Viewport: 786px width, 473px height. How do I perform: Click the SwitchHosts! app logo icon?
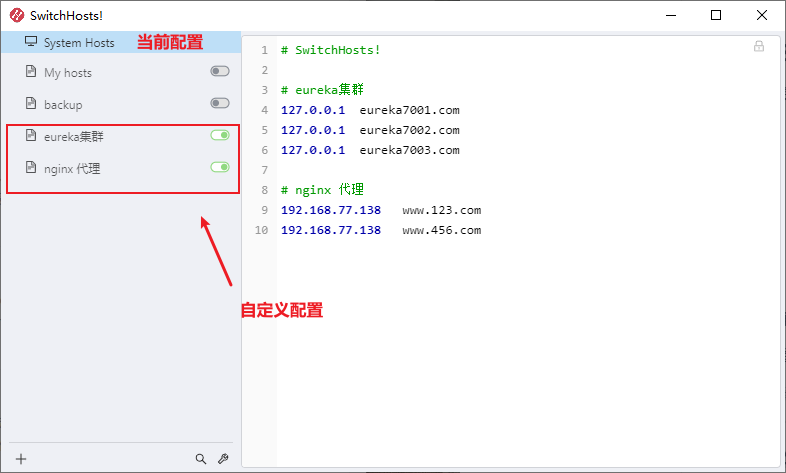[17, 16]
